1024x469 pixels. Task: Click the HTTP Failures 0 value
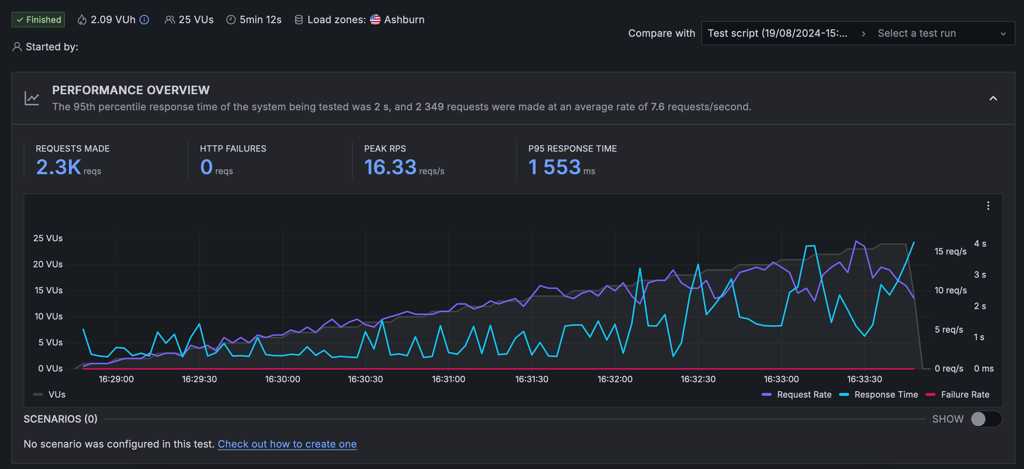tap(206, 168)
